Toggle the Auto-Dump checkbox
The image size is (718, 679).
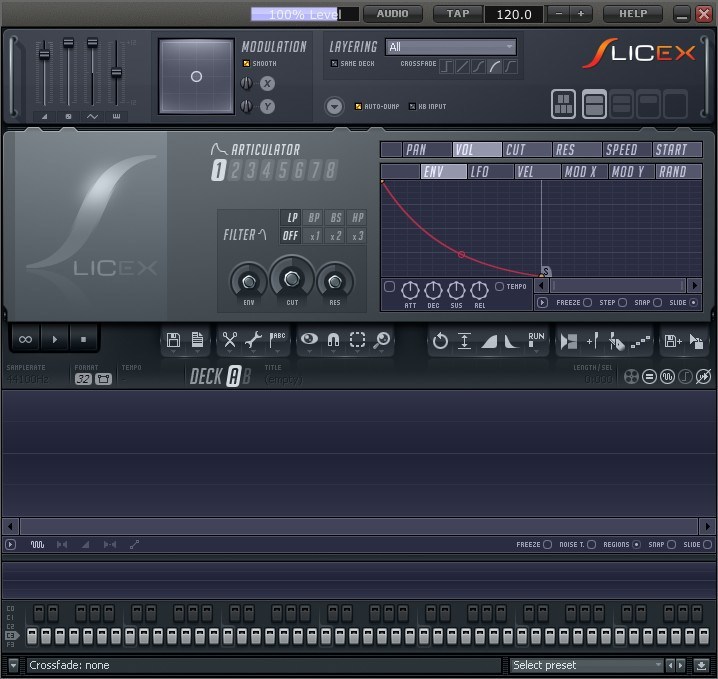(x=358, y=106)
